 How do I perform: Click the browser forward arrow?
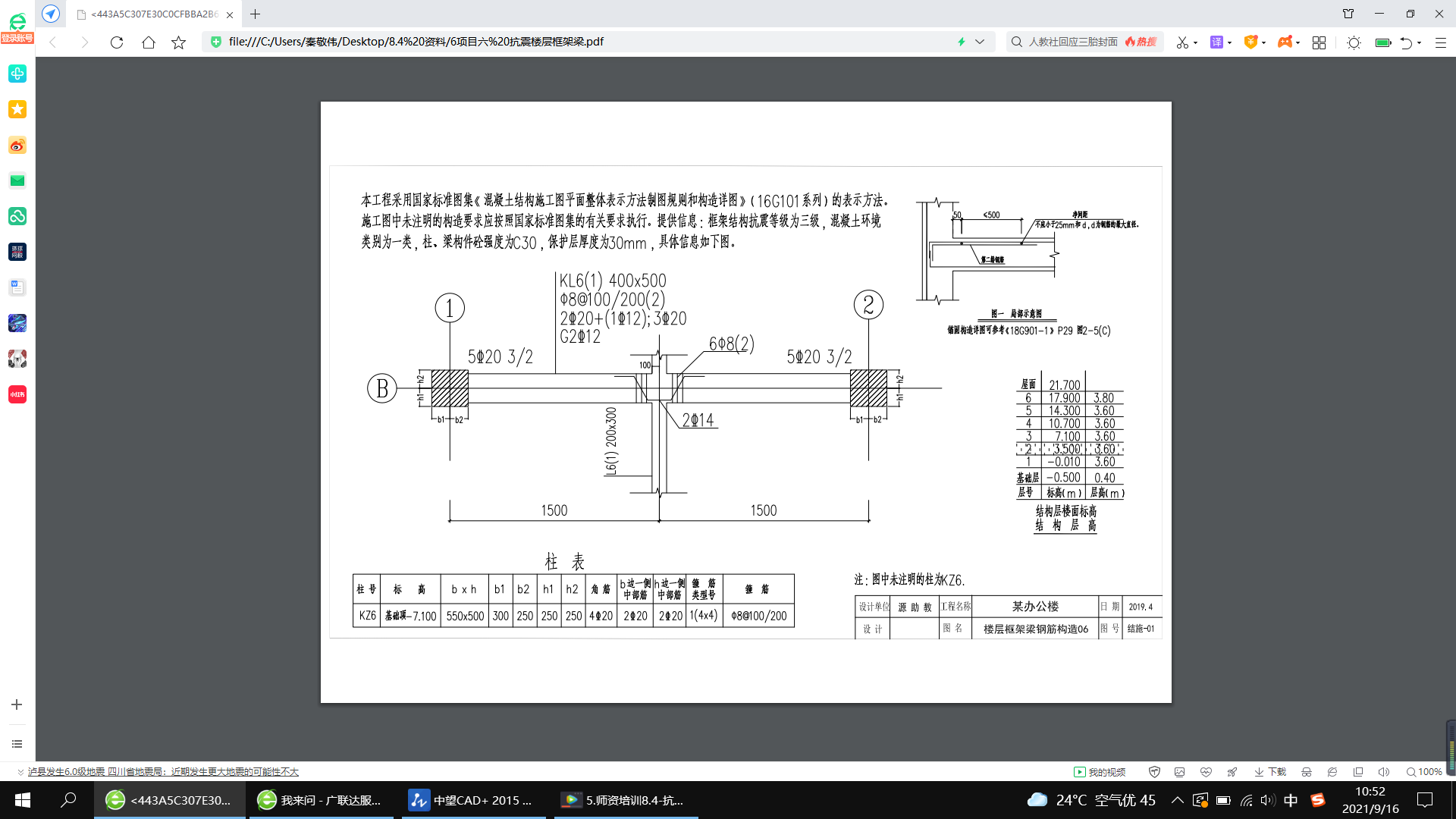click(85, 42)
